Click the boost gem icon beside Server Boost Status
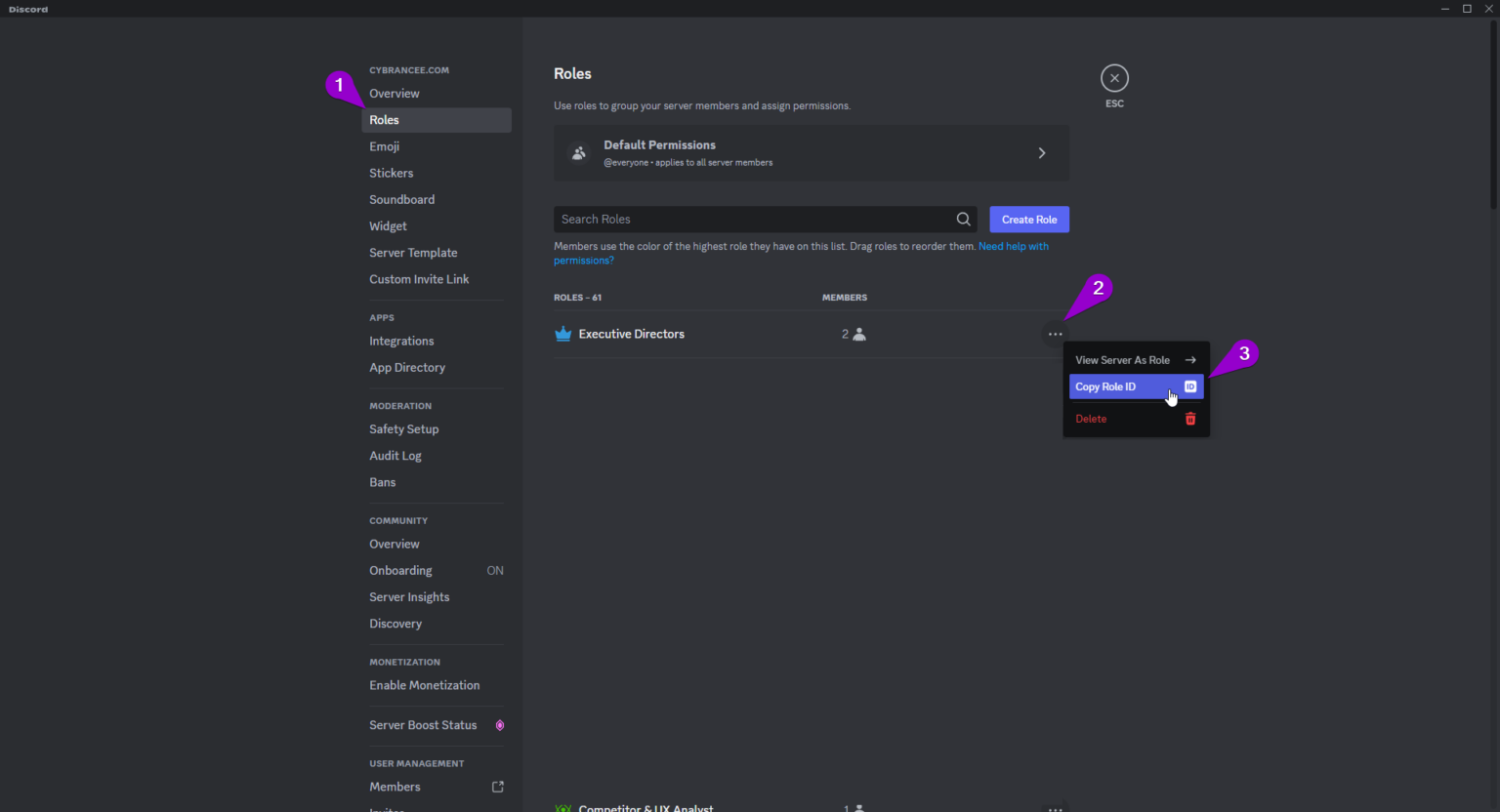Viewport: 1500px width, 812px height. [500, 724]
